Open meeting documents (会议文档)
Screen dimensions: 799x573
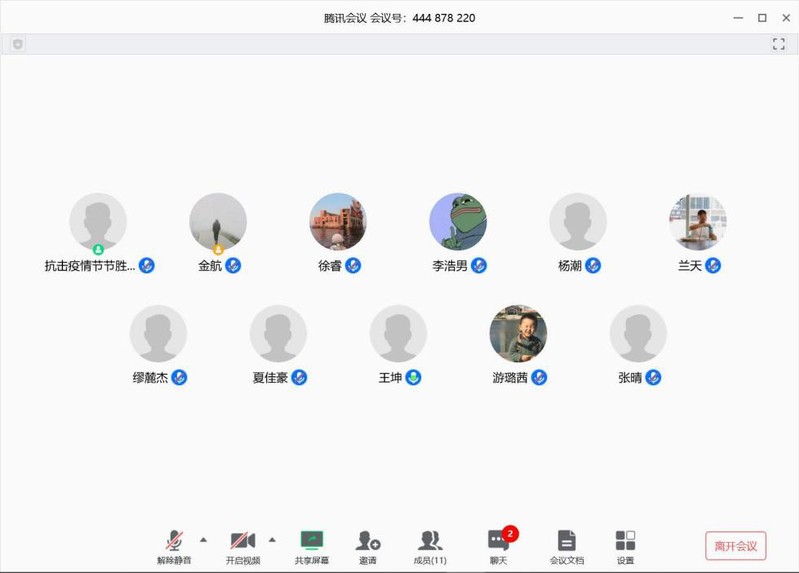click(567, 547)
